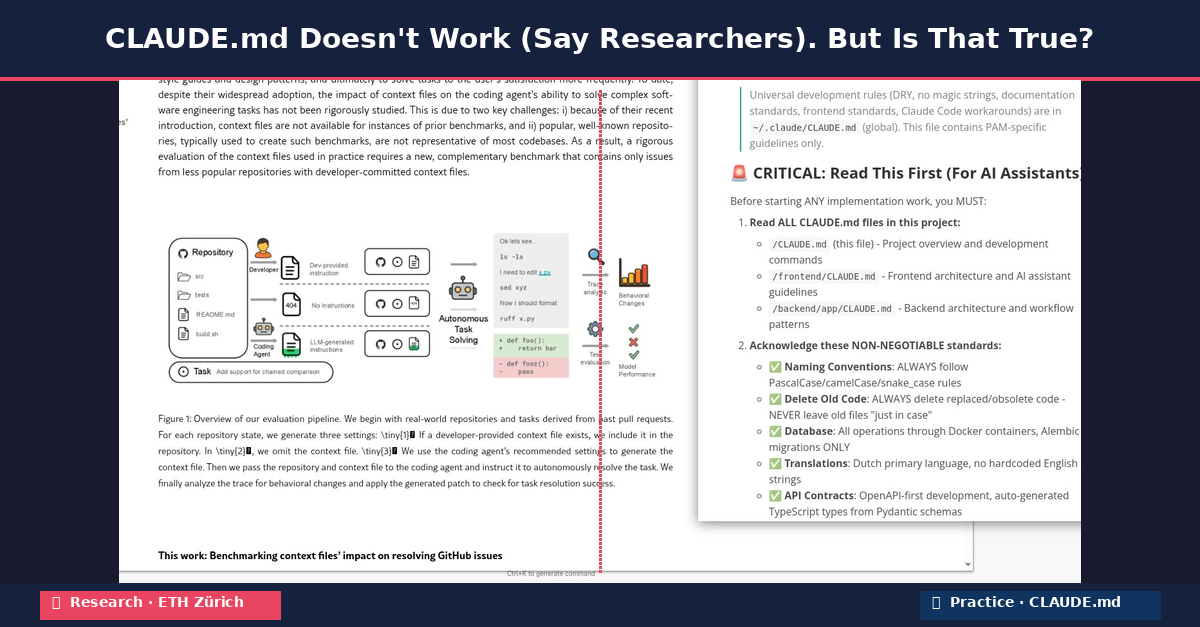Click the small Coding Agent robot icon
Image resolution: width=1200 pixels, height=627 pixels.
click(263, 329)
